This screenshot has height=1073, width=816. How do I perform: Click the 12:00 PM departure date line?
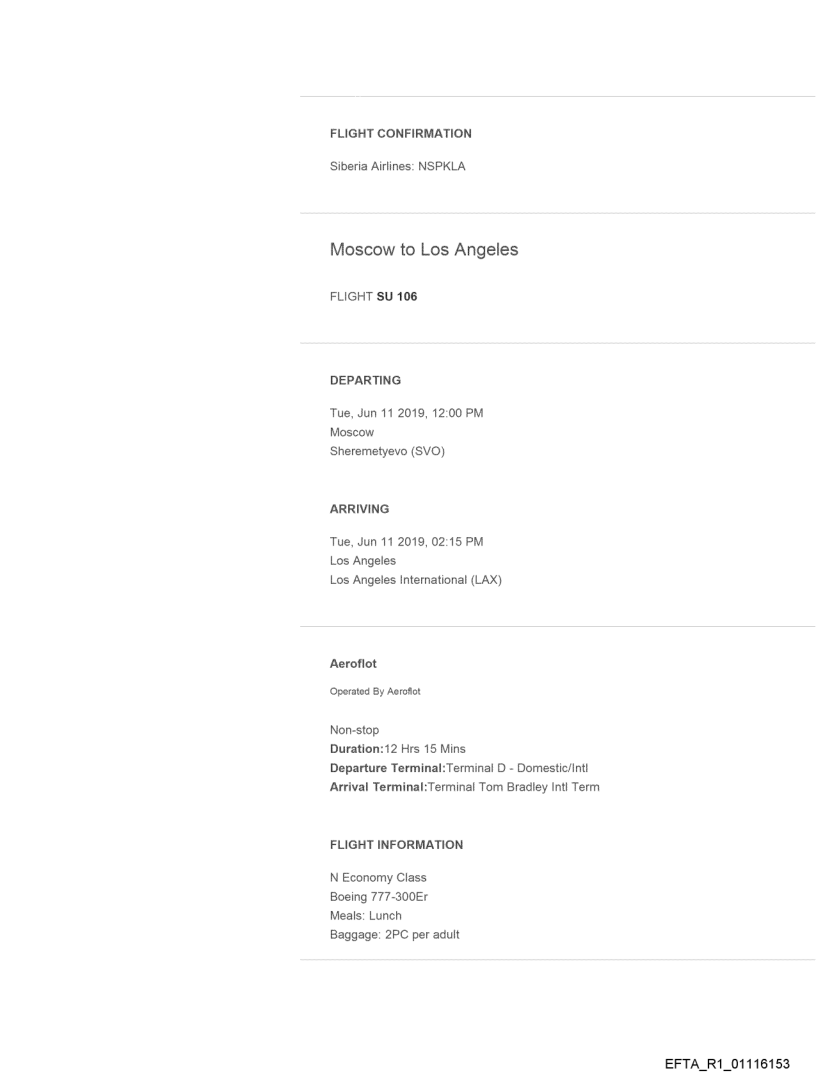(x=406, y=414)
